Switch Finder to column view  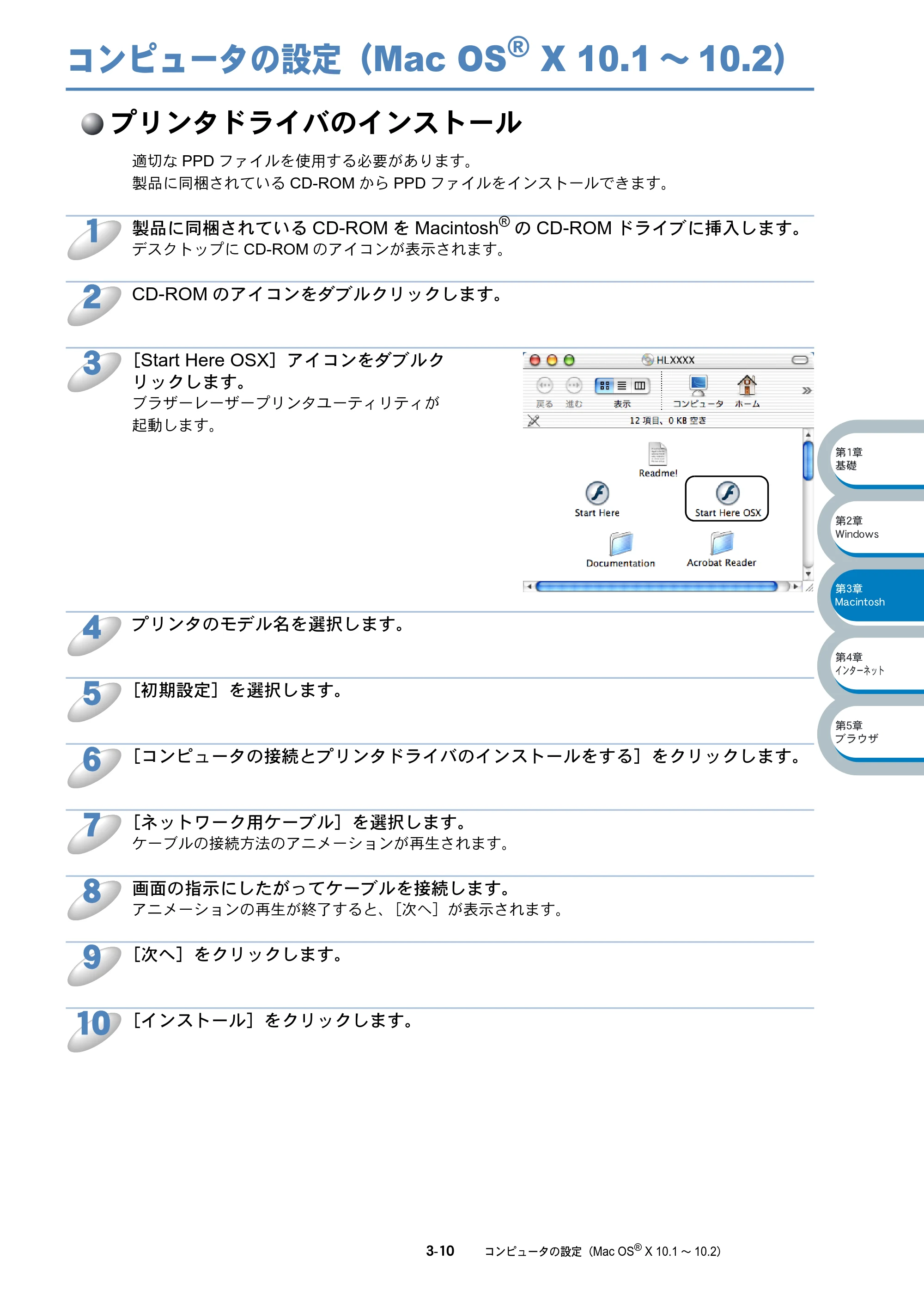click(640, 386)
